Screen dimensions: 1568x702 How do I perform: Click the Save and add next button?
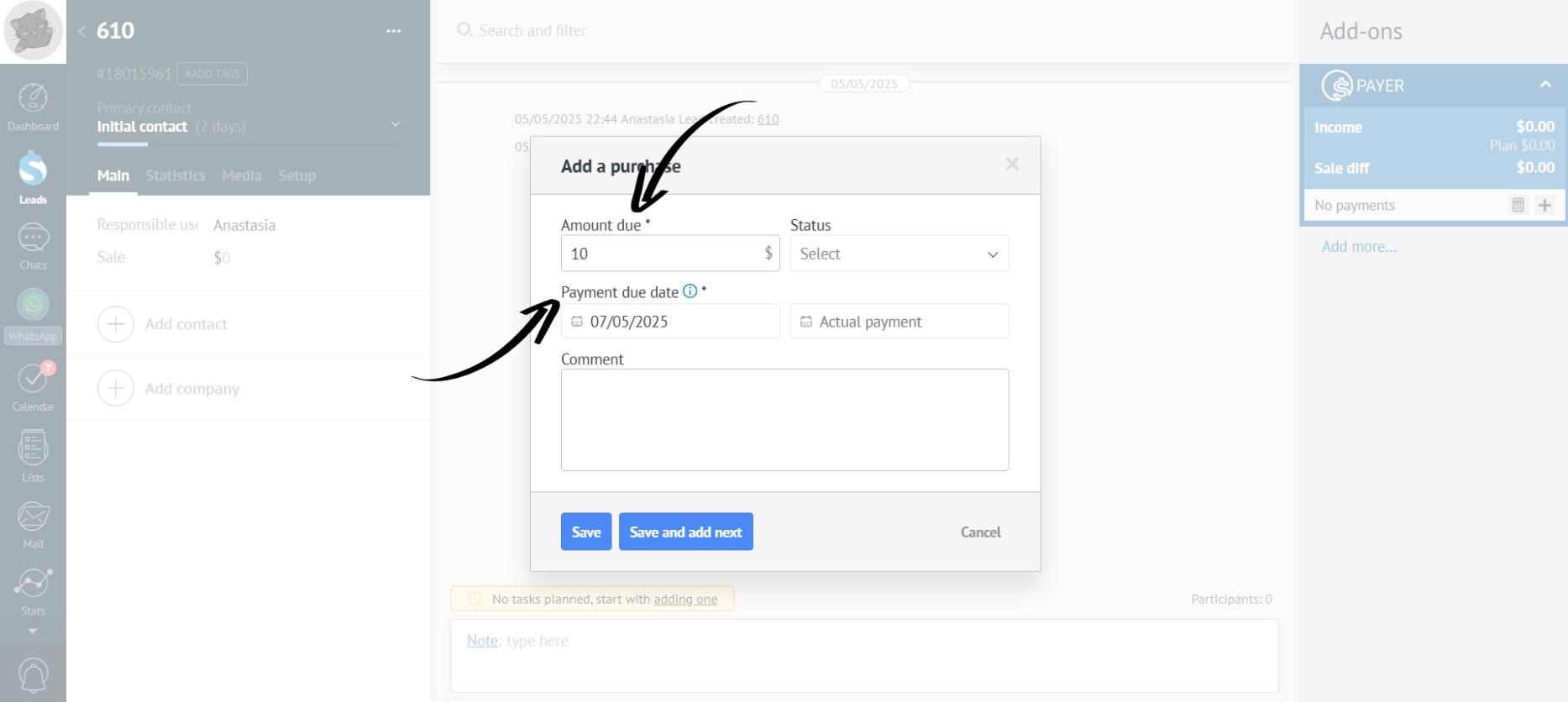pos(685,532)
